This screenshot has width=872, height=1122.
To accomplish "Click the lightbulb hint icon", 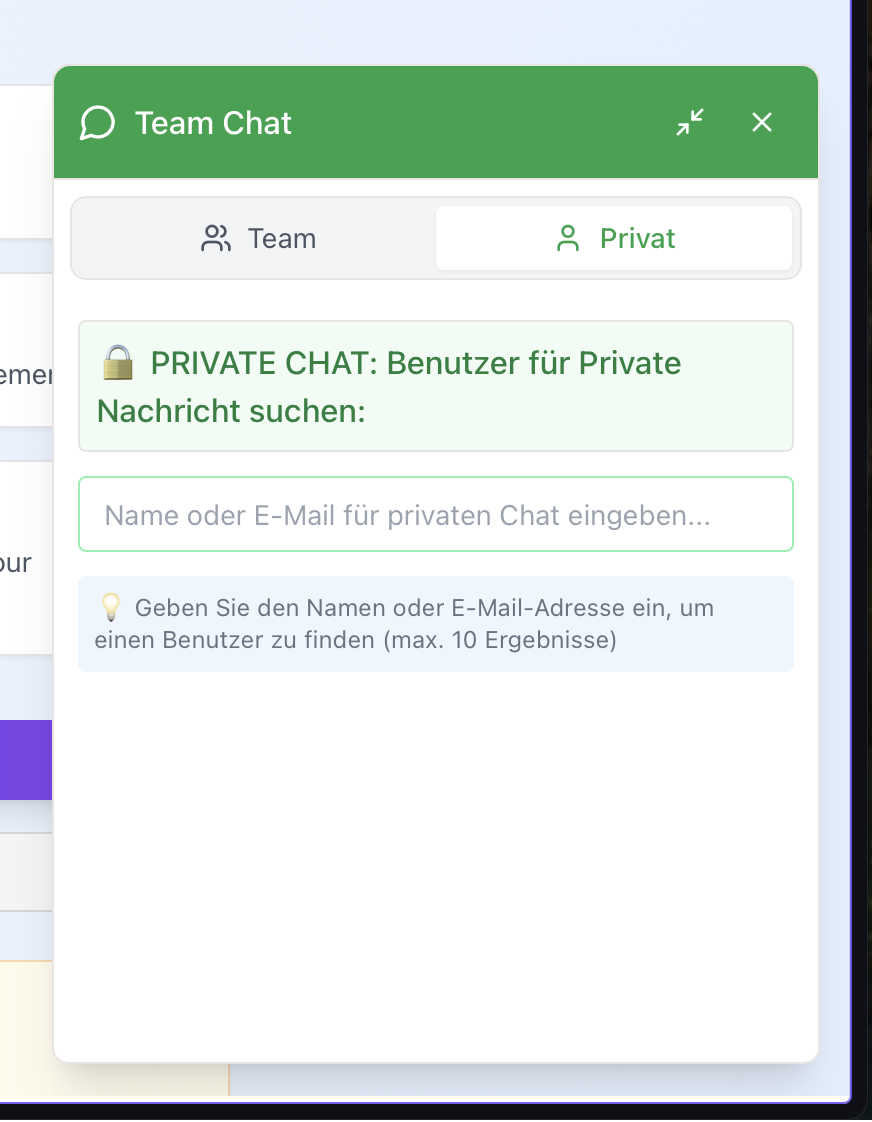I will pos(110,607).
